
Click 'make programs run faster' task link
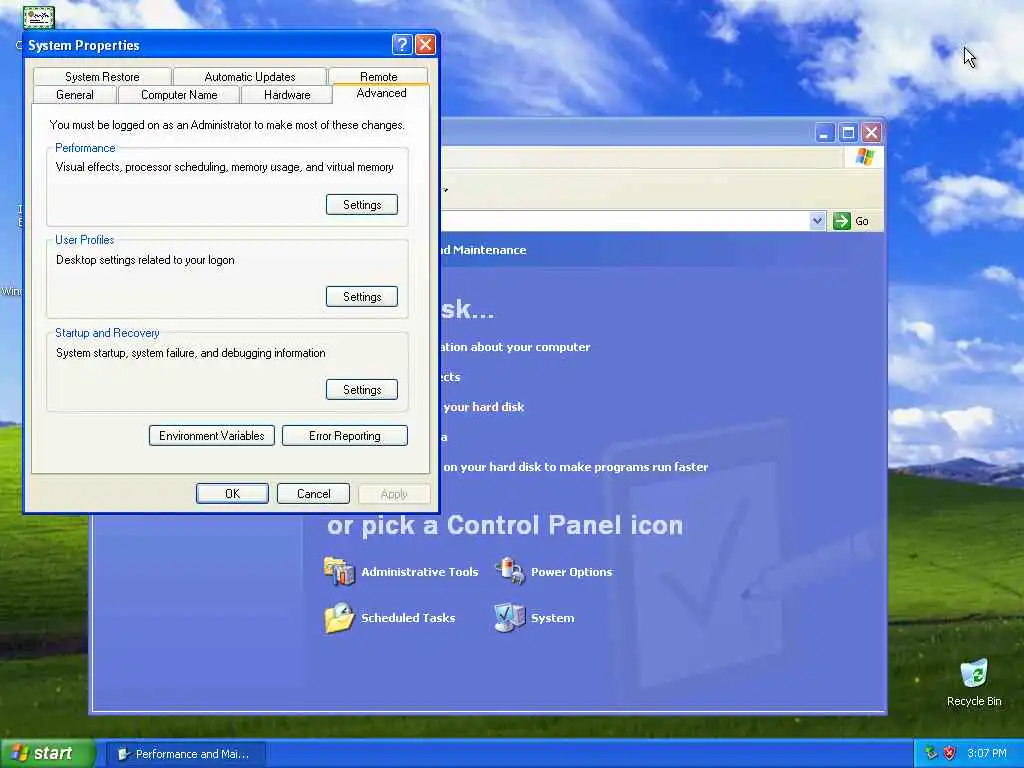click(x=575, y=467)
